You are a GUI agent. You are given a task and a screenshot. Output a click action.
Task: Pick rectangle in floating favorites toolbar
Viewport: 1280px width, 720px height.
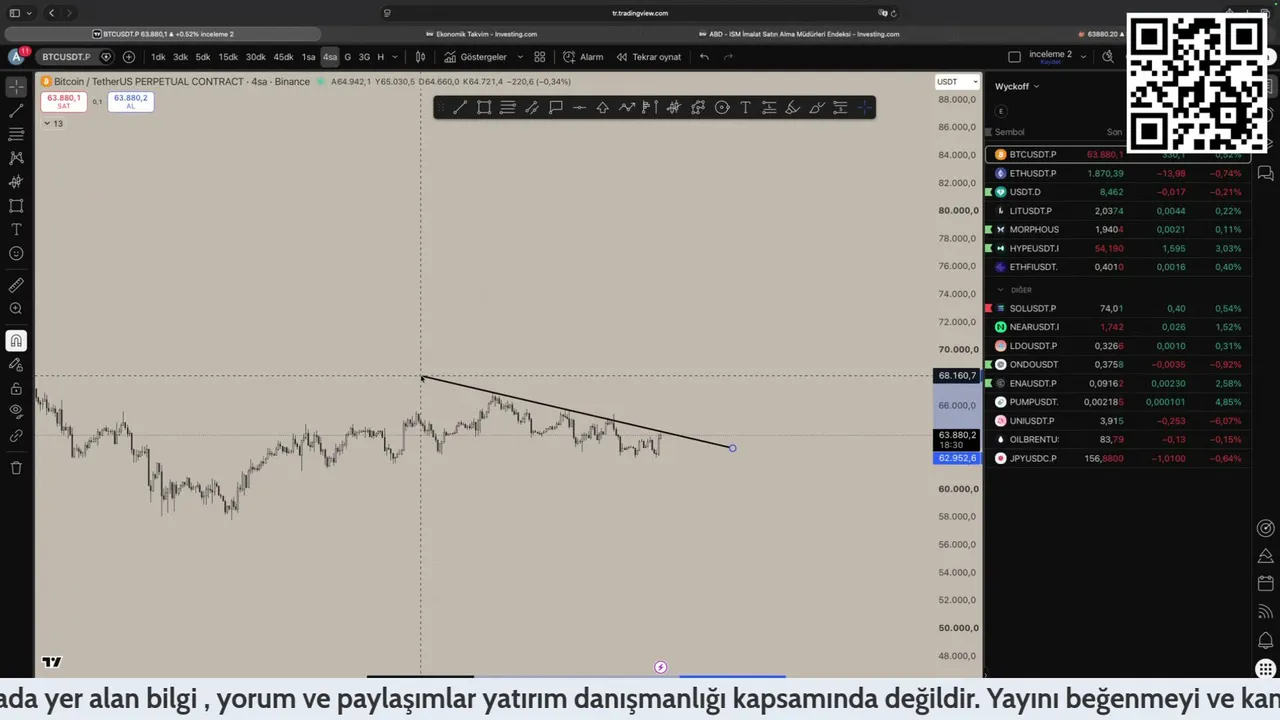pos(484,108)
